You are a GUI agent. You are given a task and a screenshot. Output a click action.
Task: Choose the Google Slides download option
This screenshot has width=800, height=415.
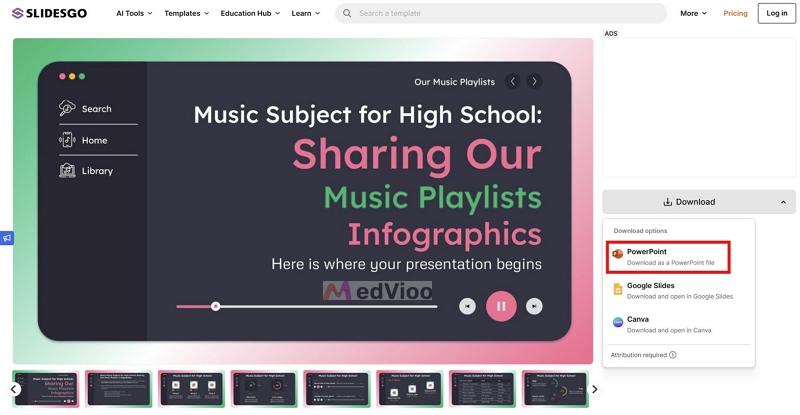pos(679,291)
